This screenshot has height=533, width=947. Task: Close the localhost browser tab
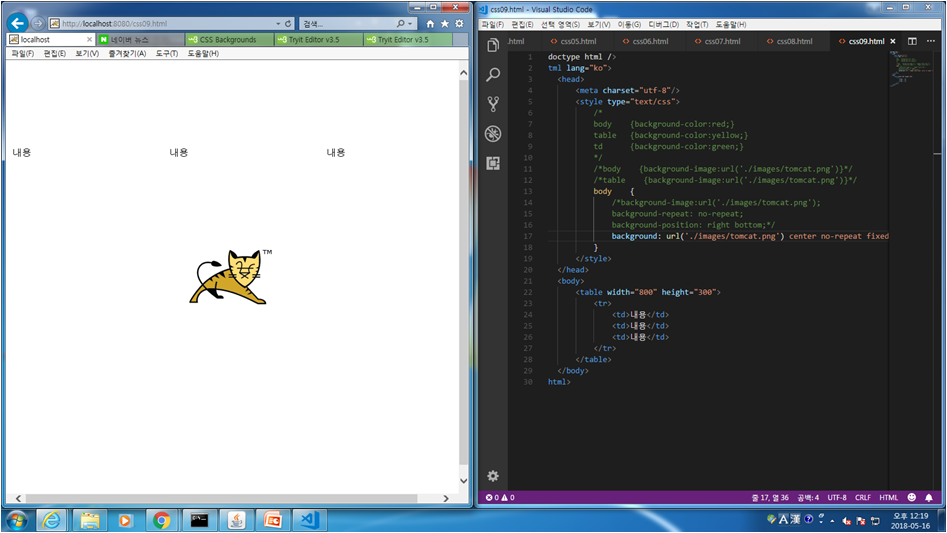(x=89, y=39)
